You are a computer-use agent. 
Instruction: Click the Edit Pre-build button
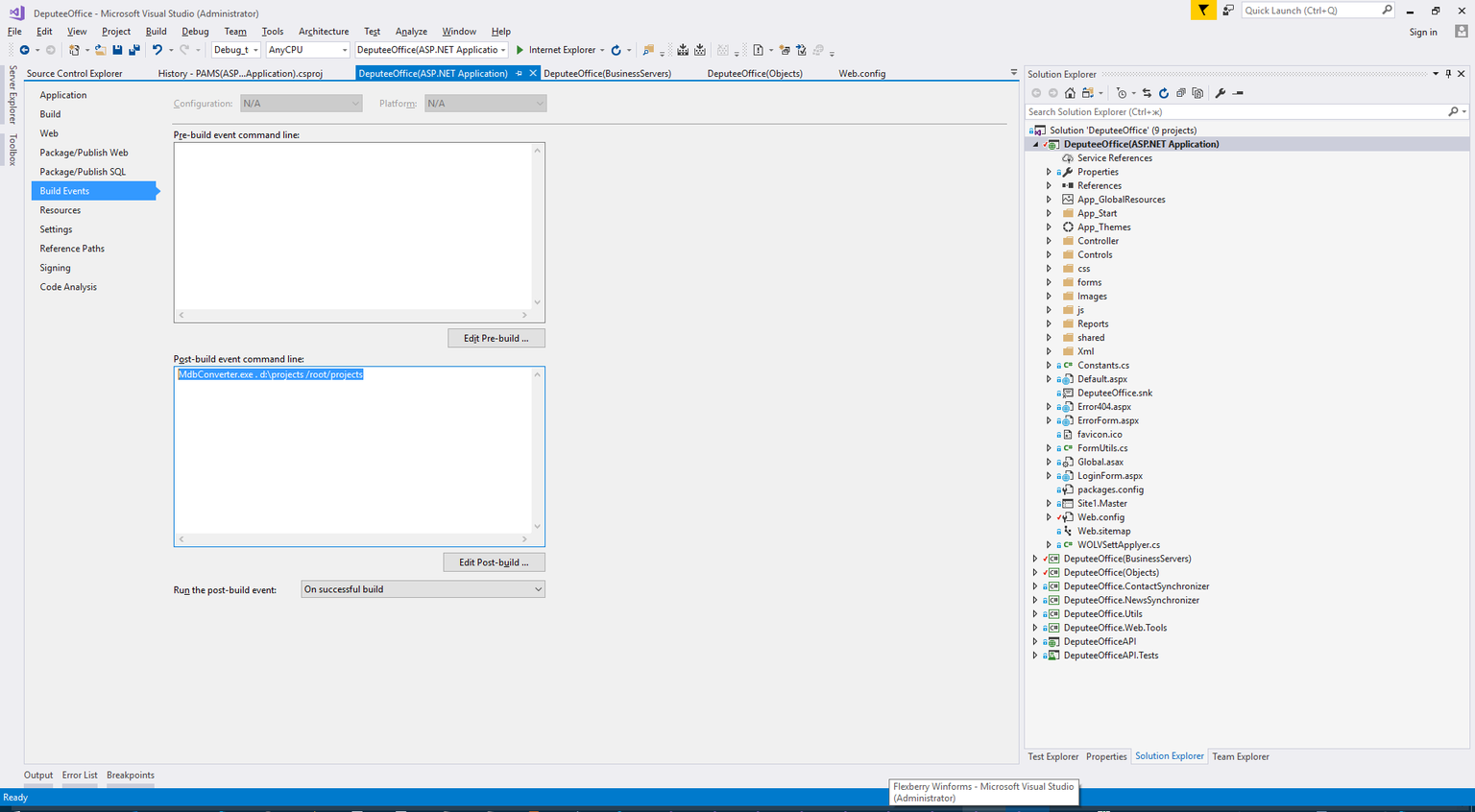pos(496,338)
